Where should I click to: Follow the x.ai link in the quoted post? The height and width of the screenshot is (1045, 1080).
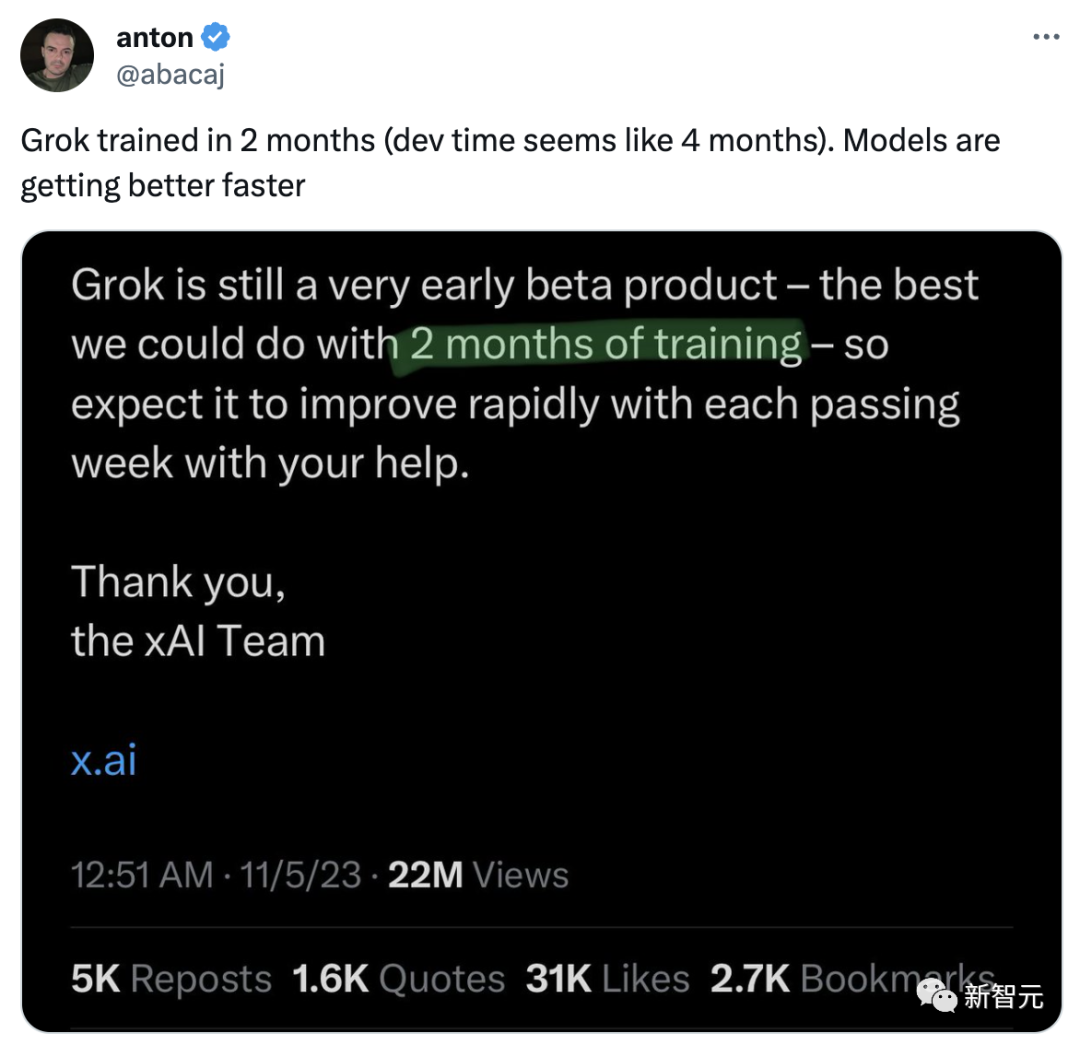pos(104,759)
